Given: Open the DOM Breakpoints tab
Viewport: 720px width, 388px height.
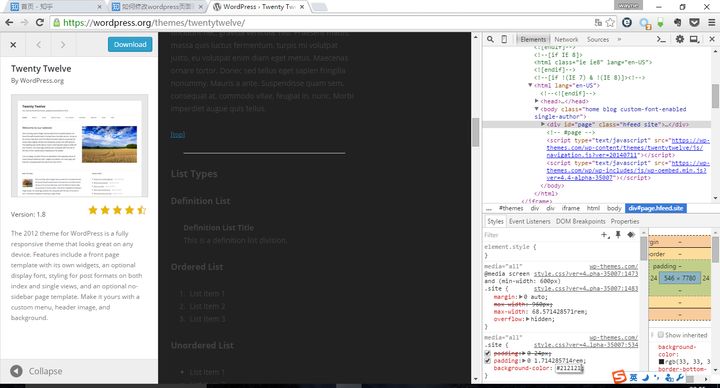Looking at the screenshot, I should click(580, 221).
